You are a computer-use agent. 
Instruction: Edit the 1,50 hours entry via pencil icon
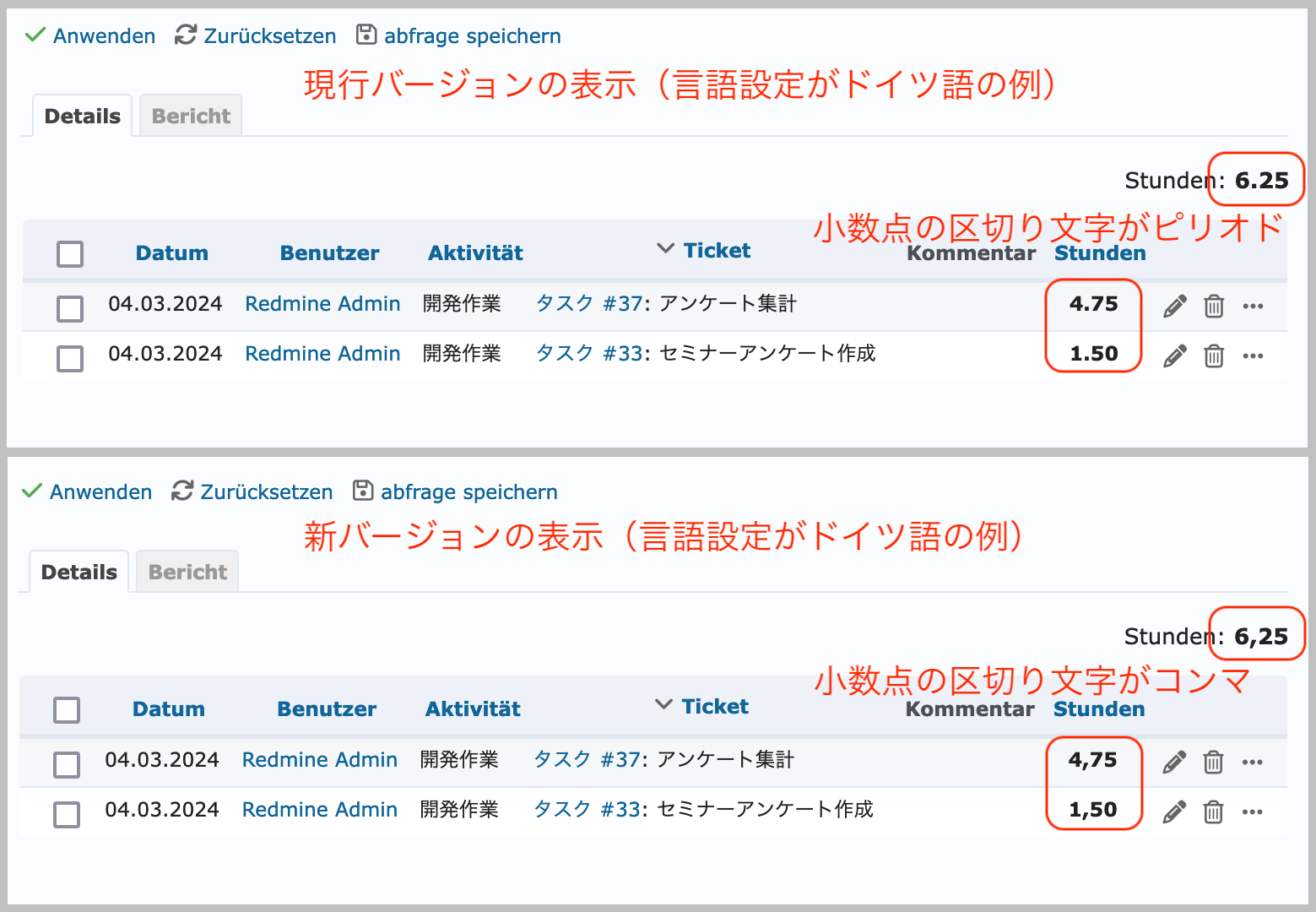pyautogui.click(x=1173, y=812)
